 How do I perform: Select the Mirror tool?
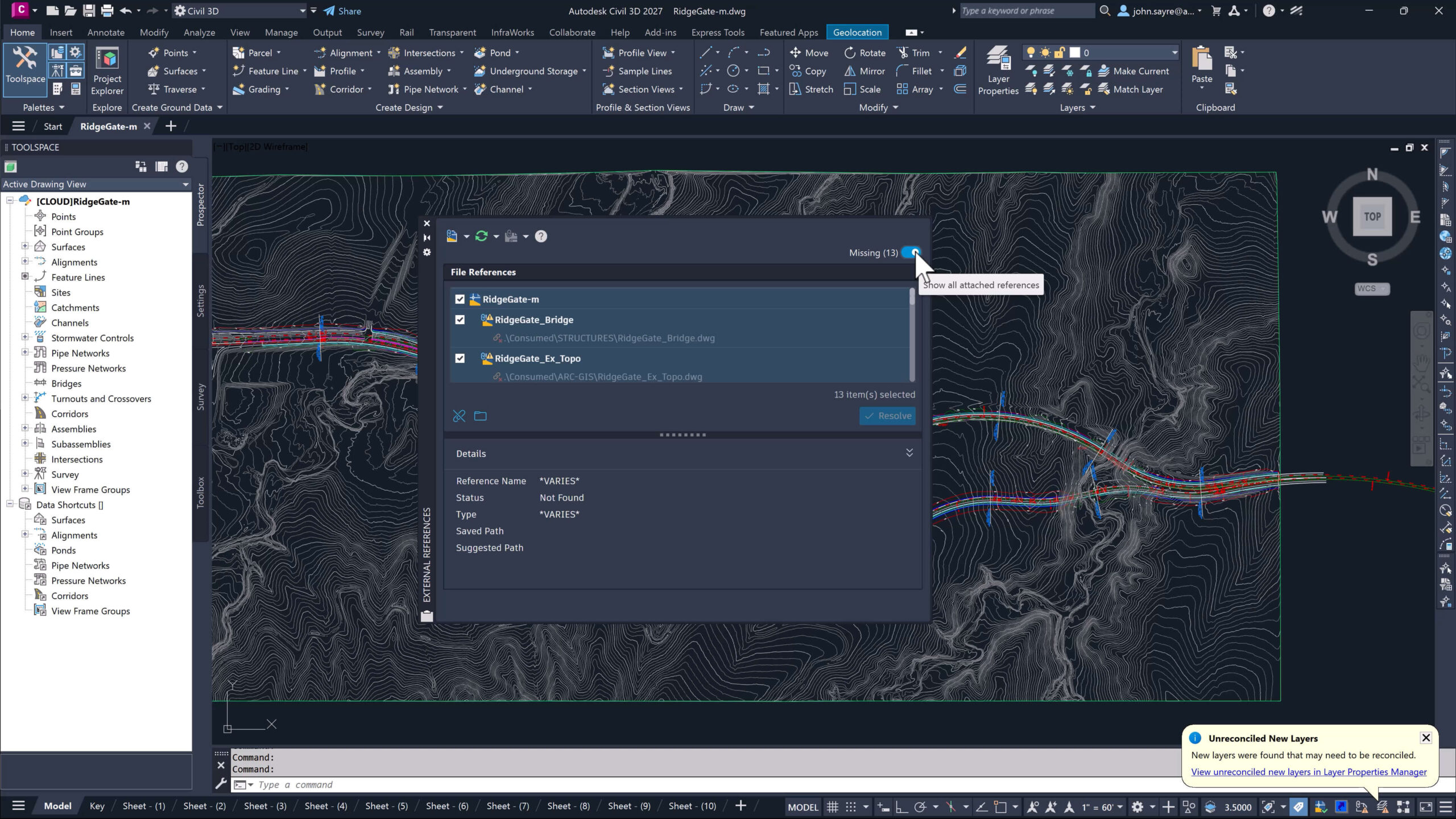pyautogui.click(x=864, y=71)
